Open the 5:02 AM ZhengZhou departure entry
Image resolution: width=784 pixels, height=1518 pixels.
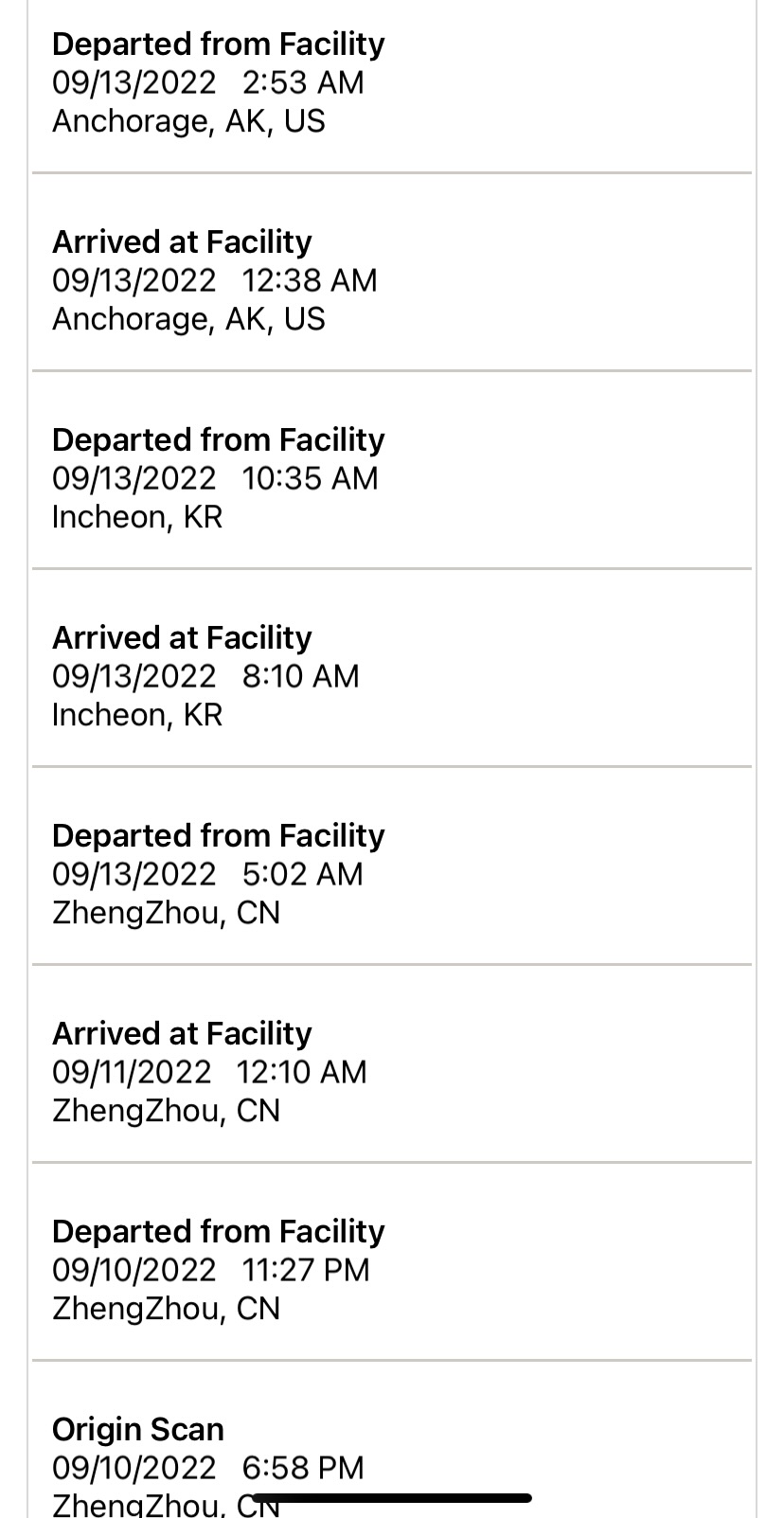(x=392, y=866)
